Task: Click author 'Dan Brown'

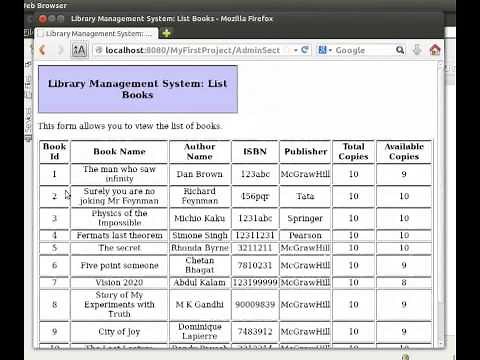Action: [200, 174]
